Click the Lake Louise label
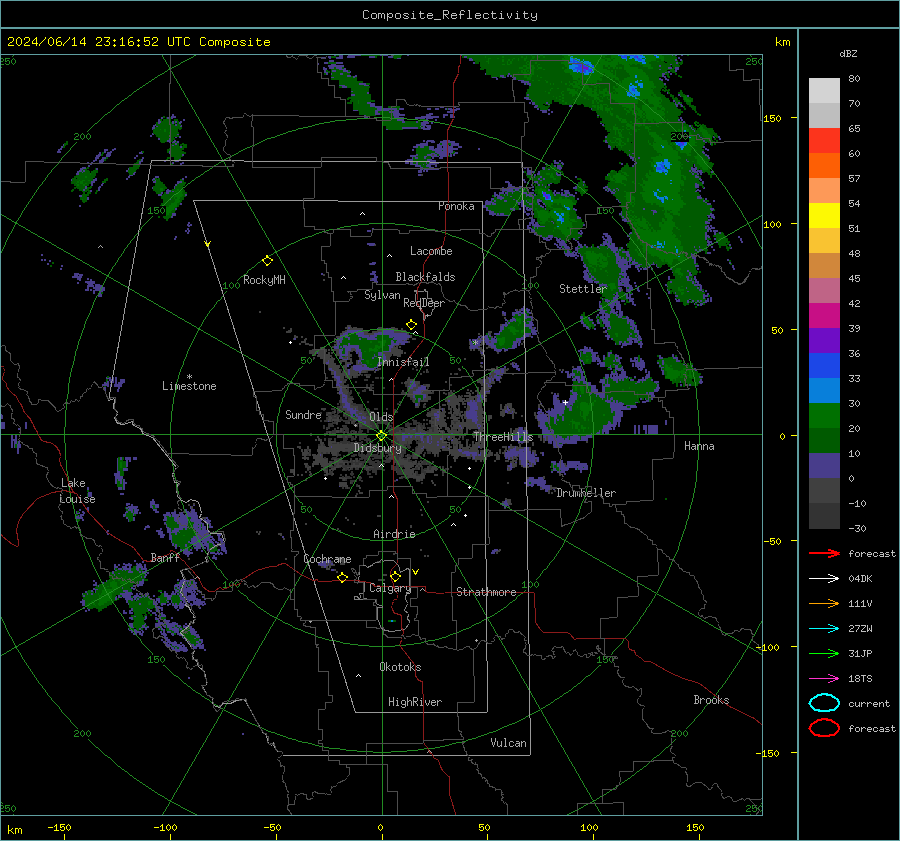The height and width of the screenshot is (841, 900). coord(77,491)
